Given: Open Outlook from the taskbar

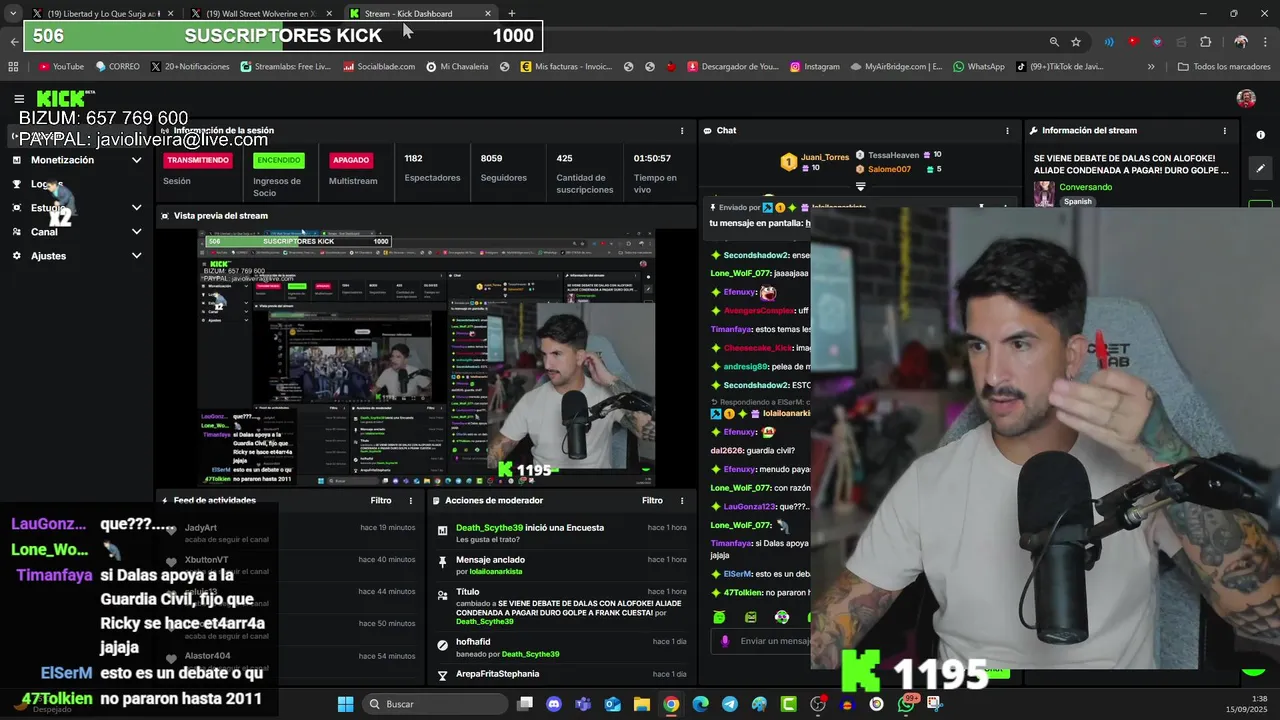Looking at the screenshot, I should pyautogui.click(x=612, y=704).
